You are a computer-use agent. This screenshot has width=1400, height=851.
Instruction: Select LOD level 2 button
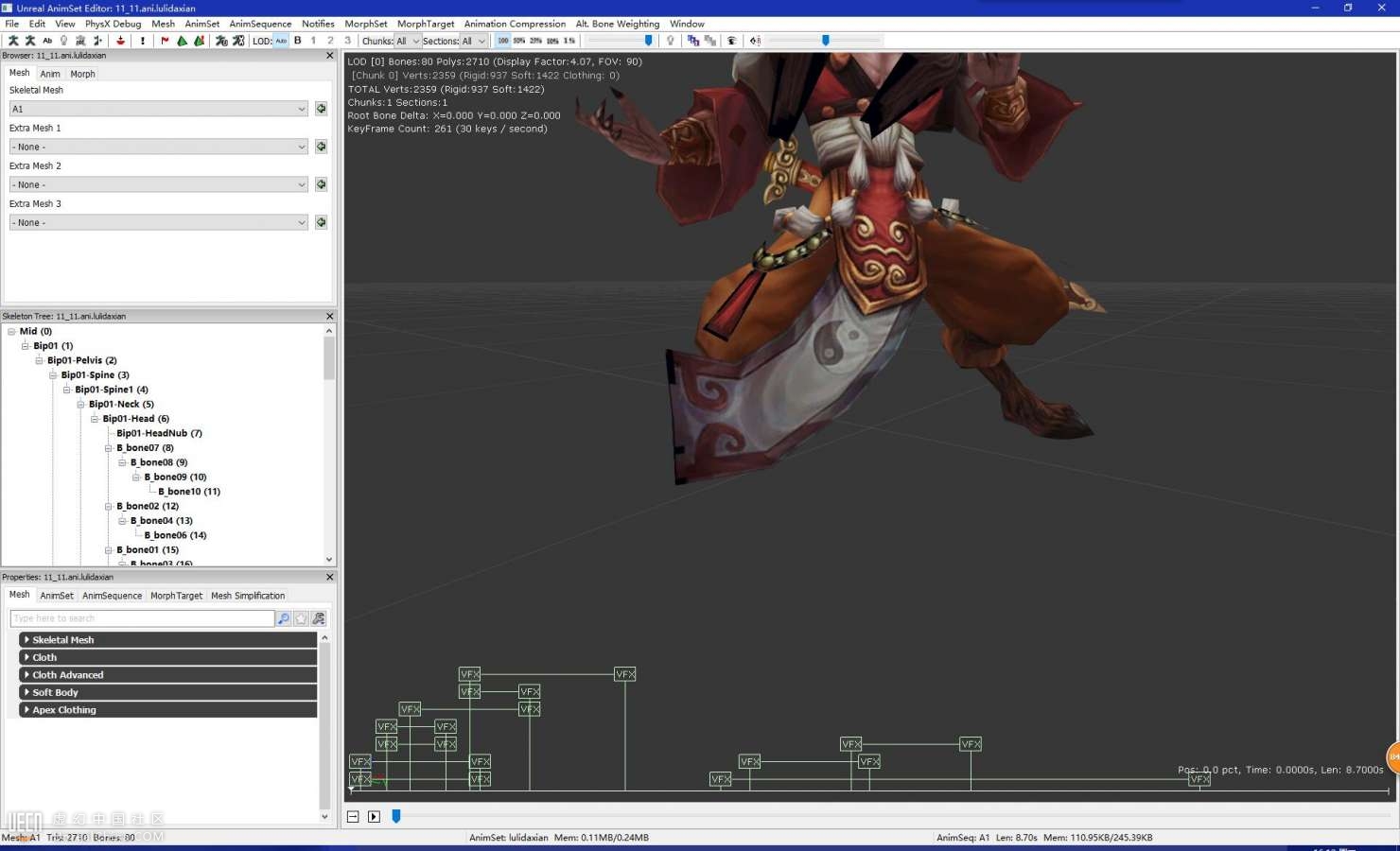[330, 41]
